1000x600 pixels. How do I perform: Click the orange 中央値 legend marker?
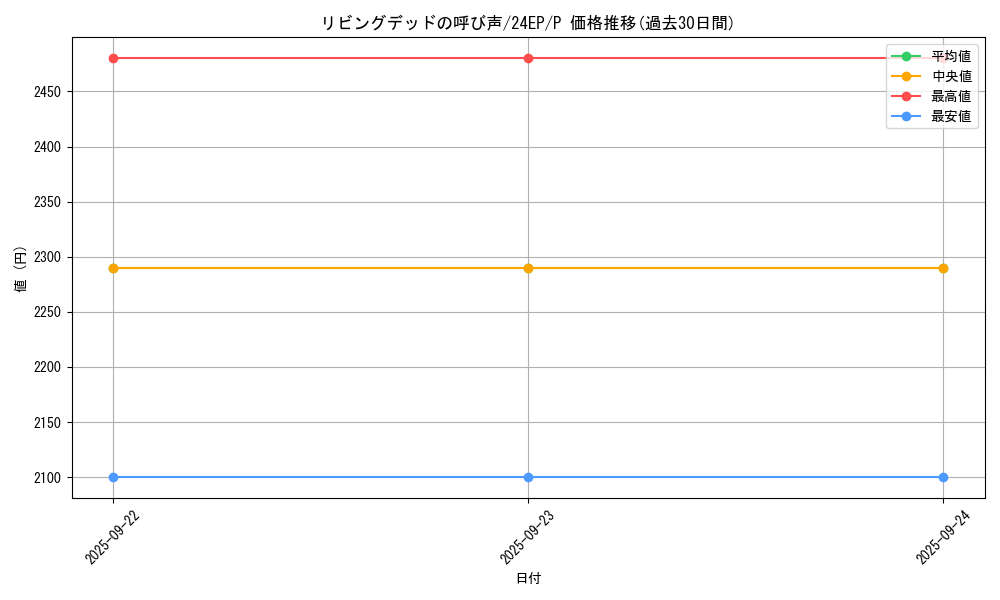tap(906, 76)
